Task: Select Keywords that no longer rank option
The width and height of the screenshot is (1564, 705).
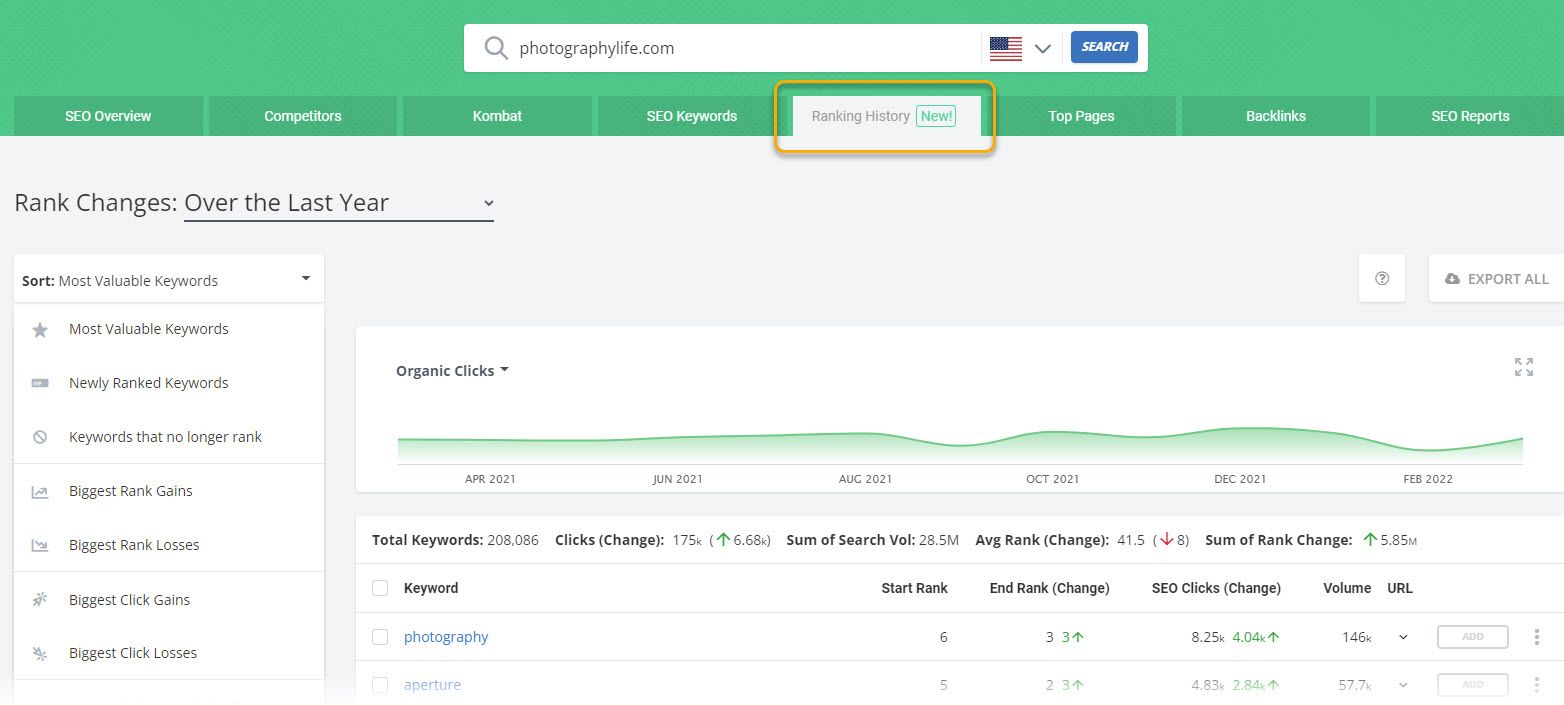Action: tap(169, 437)
